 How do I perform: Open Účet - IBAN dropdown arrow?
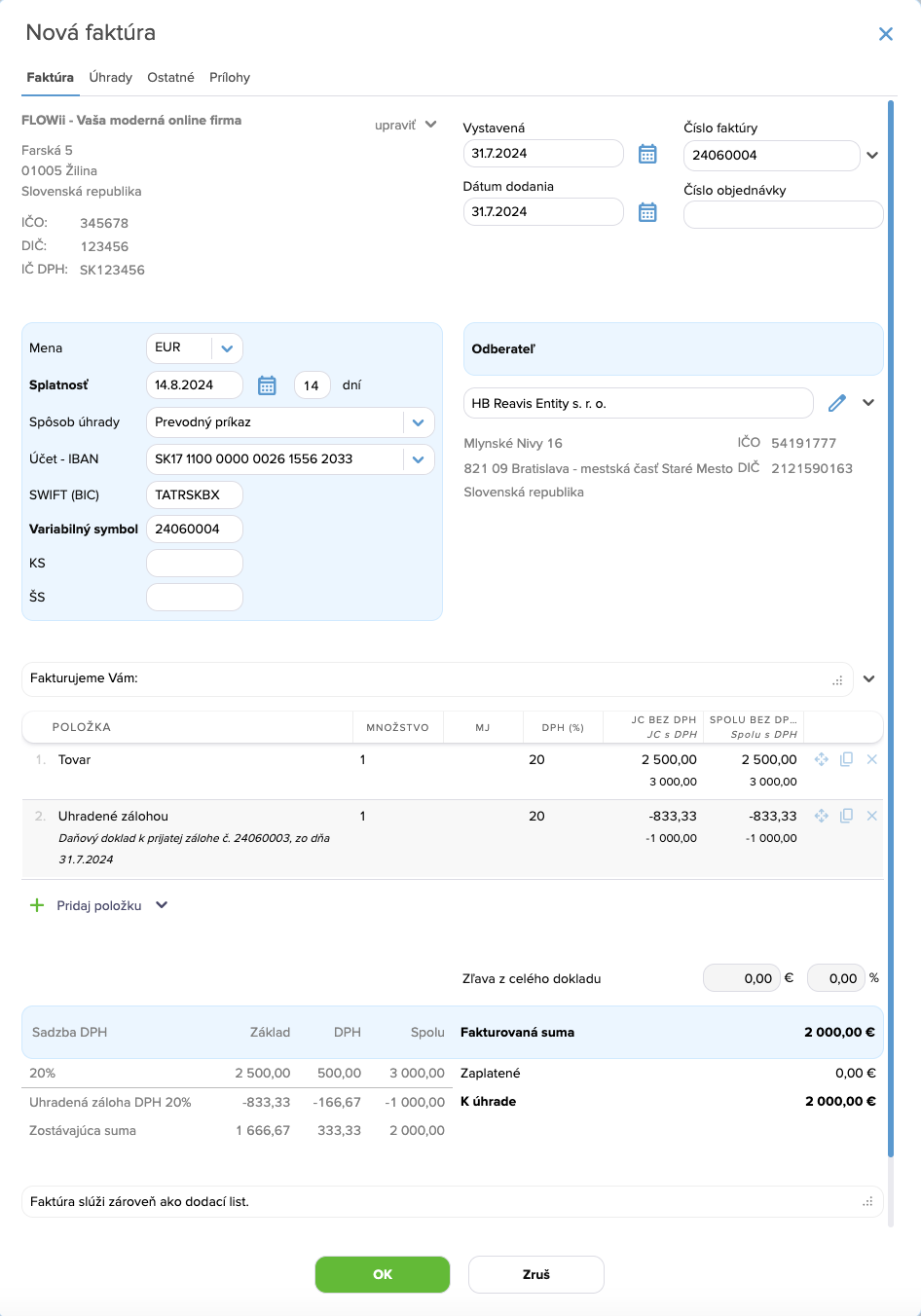(x=418, y=459)
